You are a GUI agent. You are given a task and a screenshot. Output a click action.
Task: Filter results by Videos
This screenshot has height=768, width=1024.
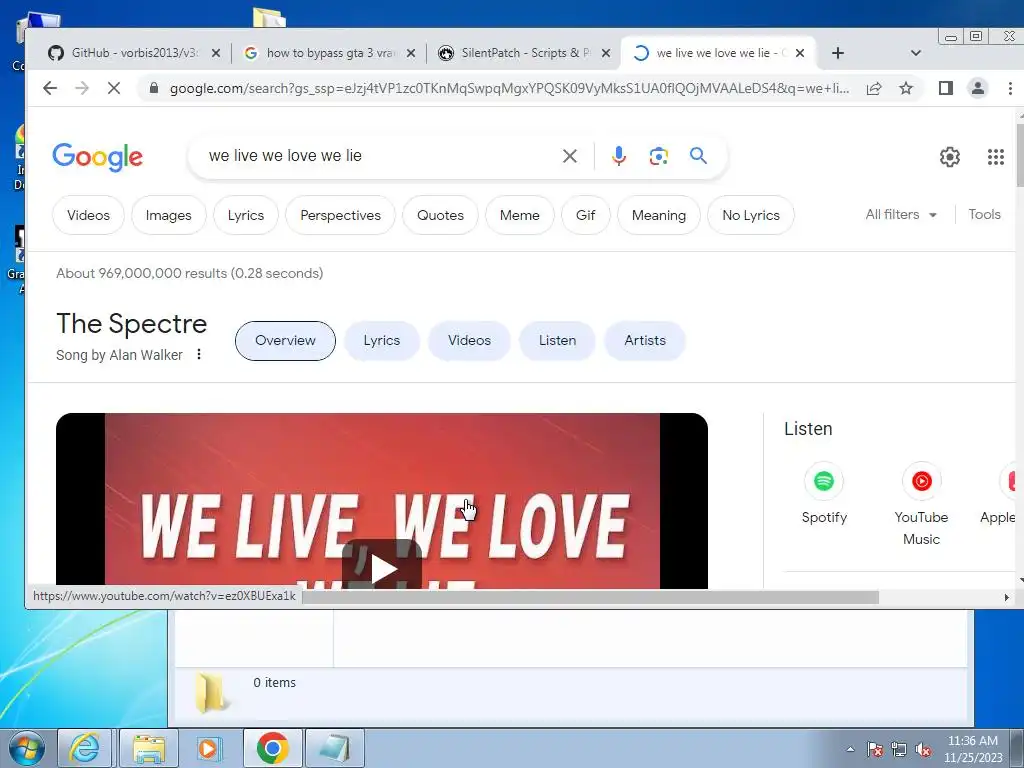click(88, 215)
